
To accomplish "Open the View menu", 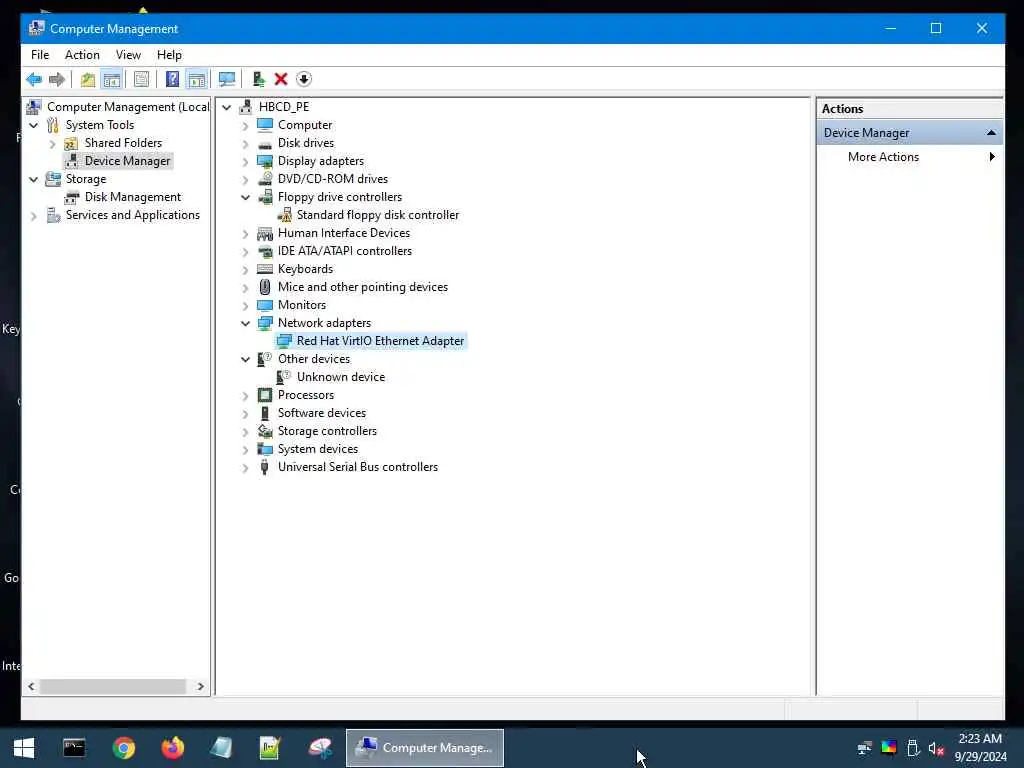I will (x=128, y=55).
